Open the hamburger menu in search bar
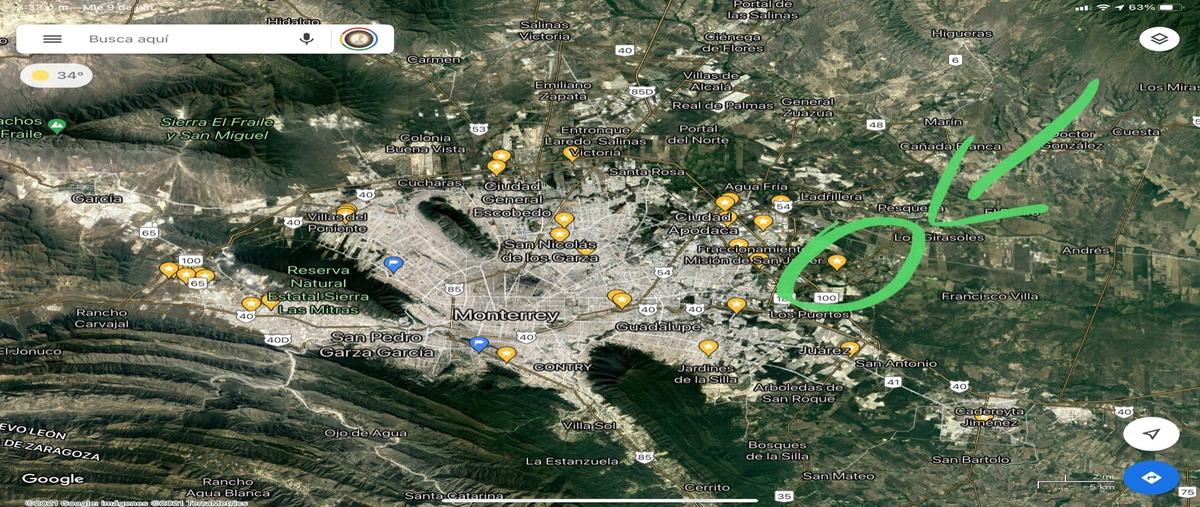 [x=52, y=39]
